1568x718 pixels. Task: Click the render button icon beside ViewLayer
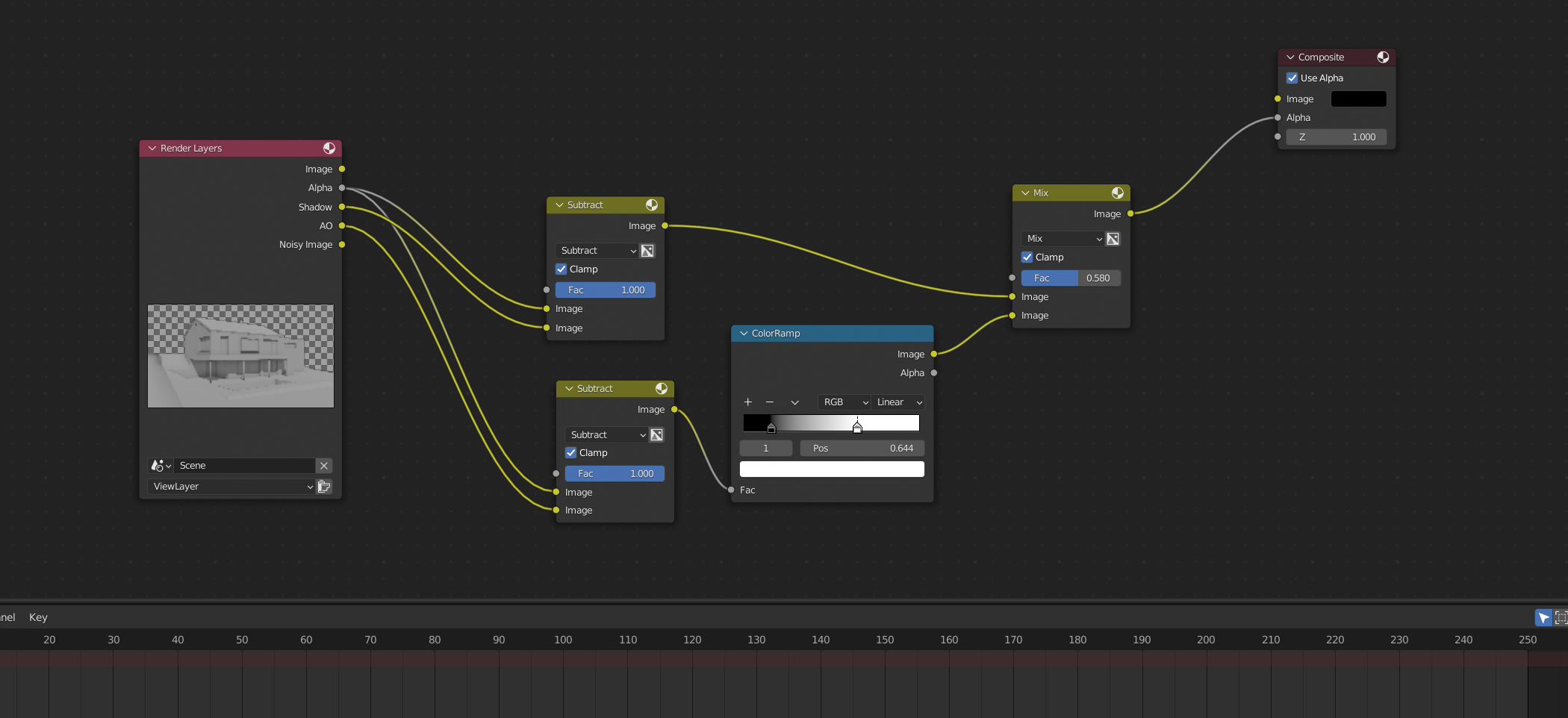(324, 487)
